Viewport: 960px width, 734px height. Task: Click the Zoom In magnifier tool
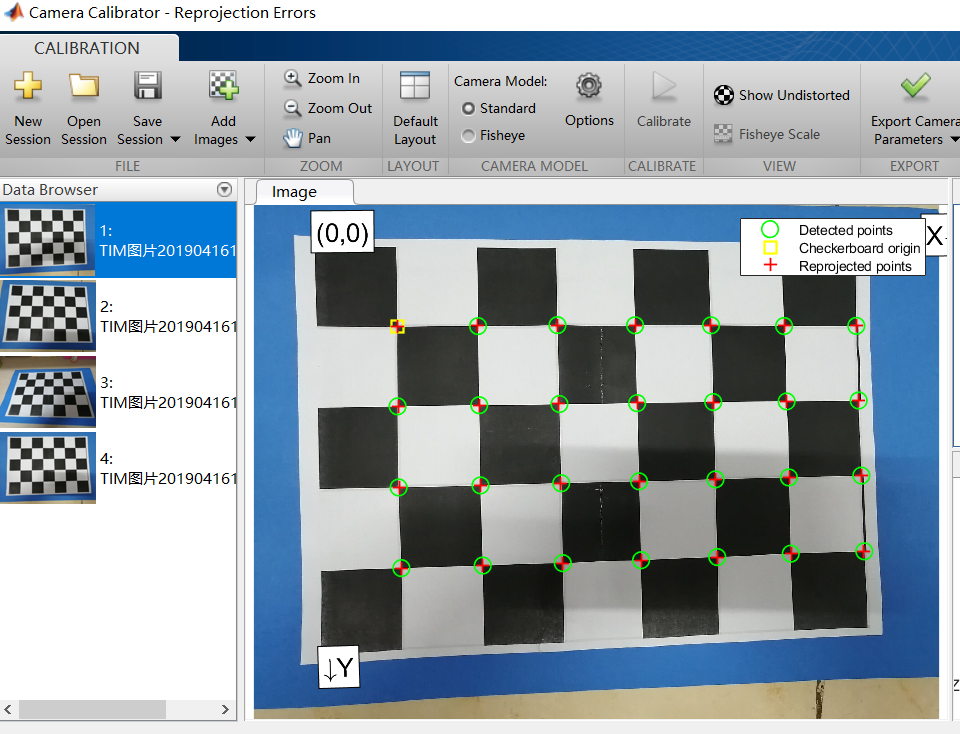(x=321, y=78)
